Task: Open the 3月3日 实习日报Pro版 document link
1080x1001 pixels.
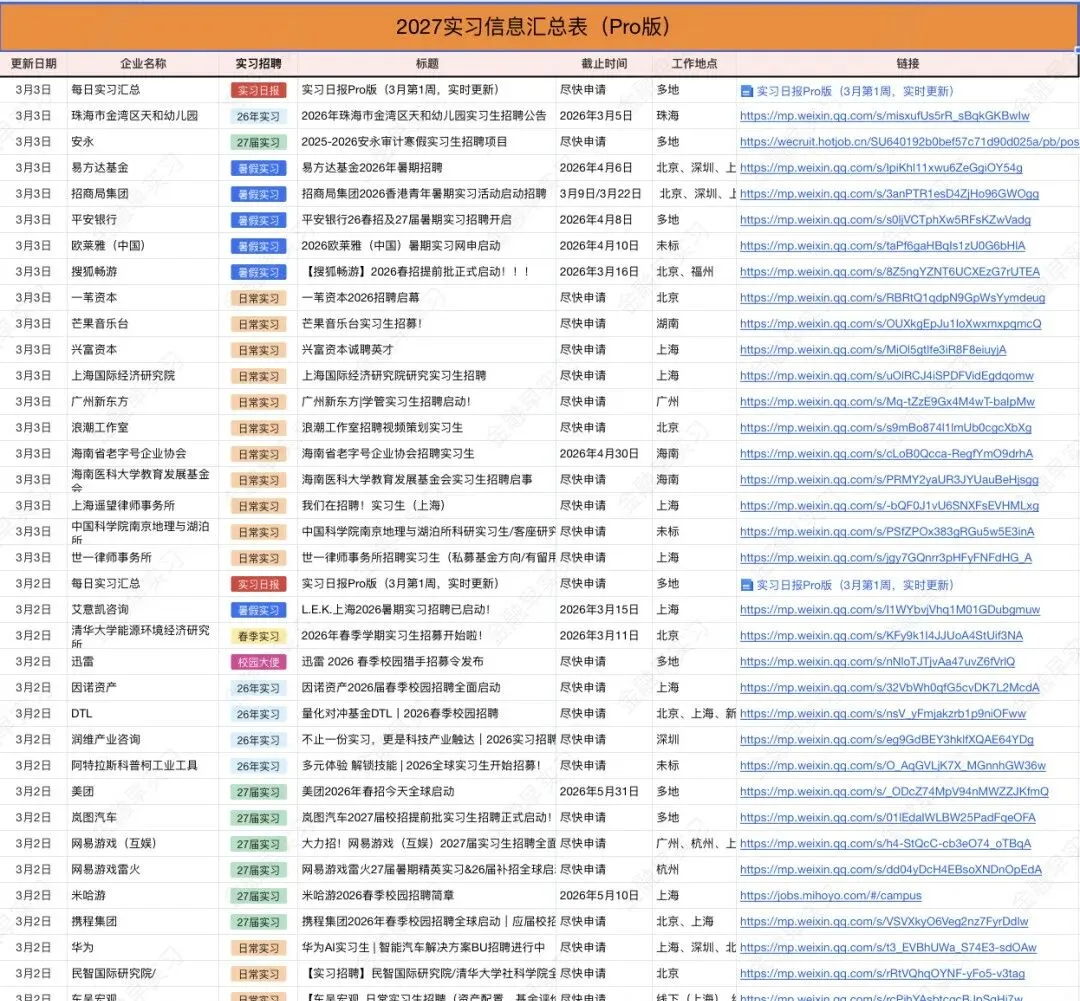Action: tap(854, 91)
